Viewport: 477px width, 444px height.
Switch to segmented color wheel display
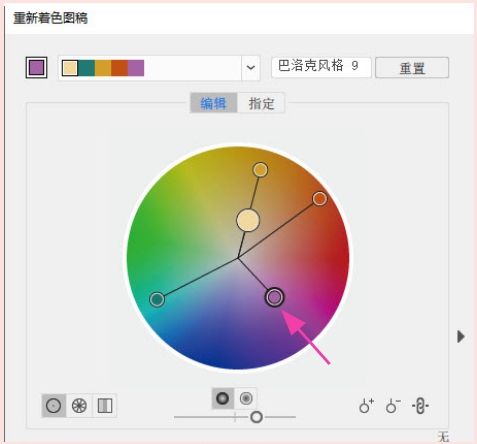[x=79, y=405]
